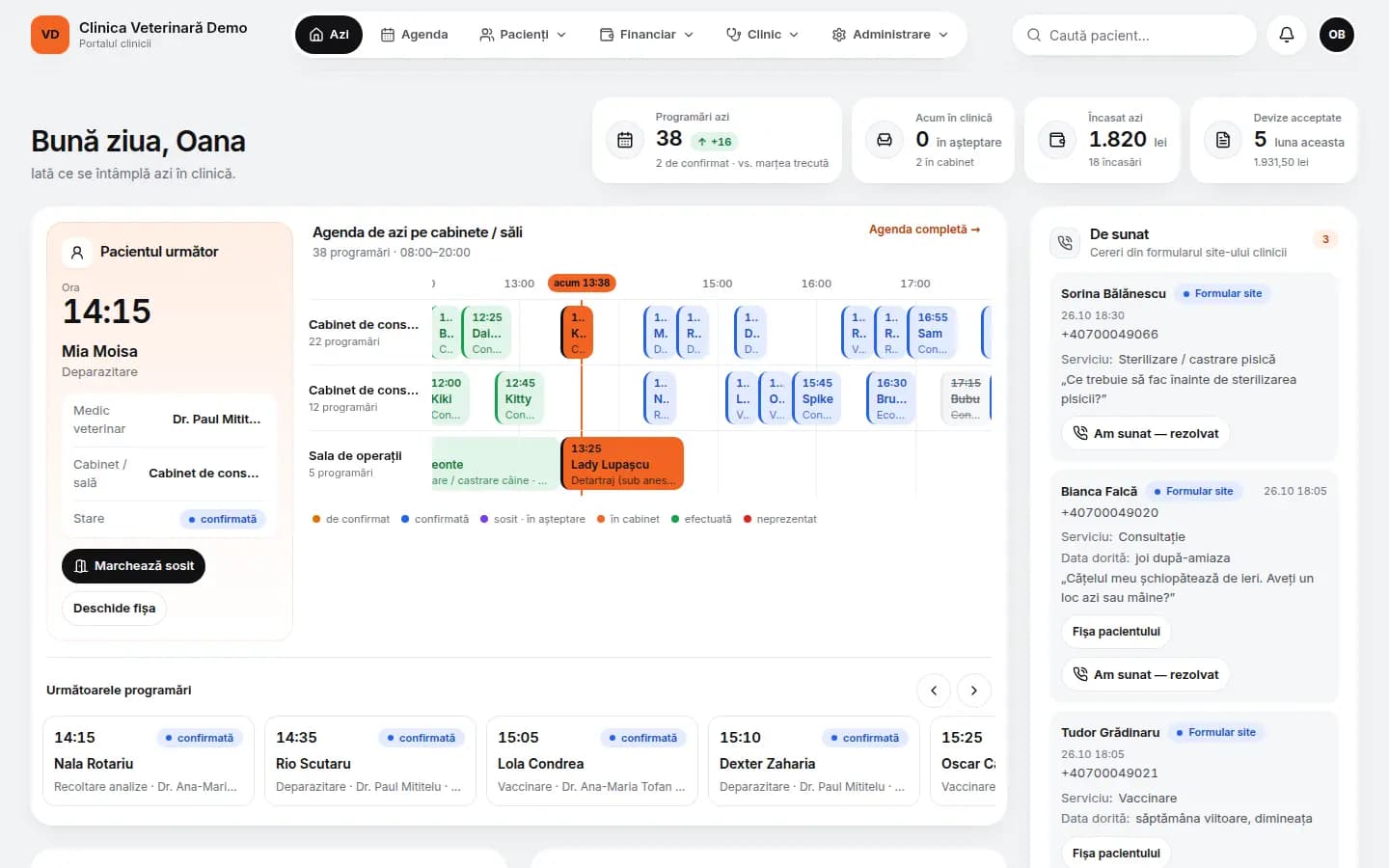The height and width of the screenshot is (868, 1389).
Task: Click the de confirmat legend dot
Action: (316, 519)
